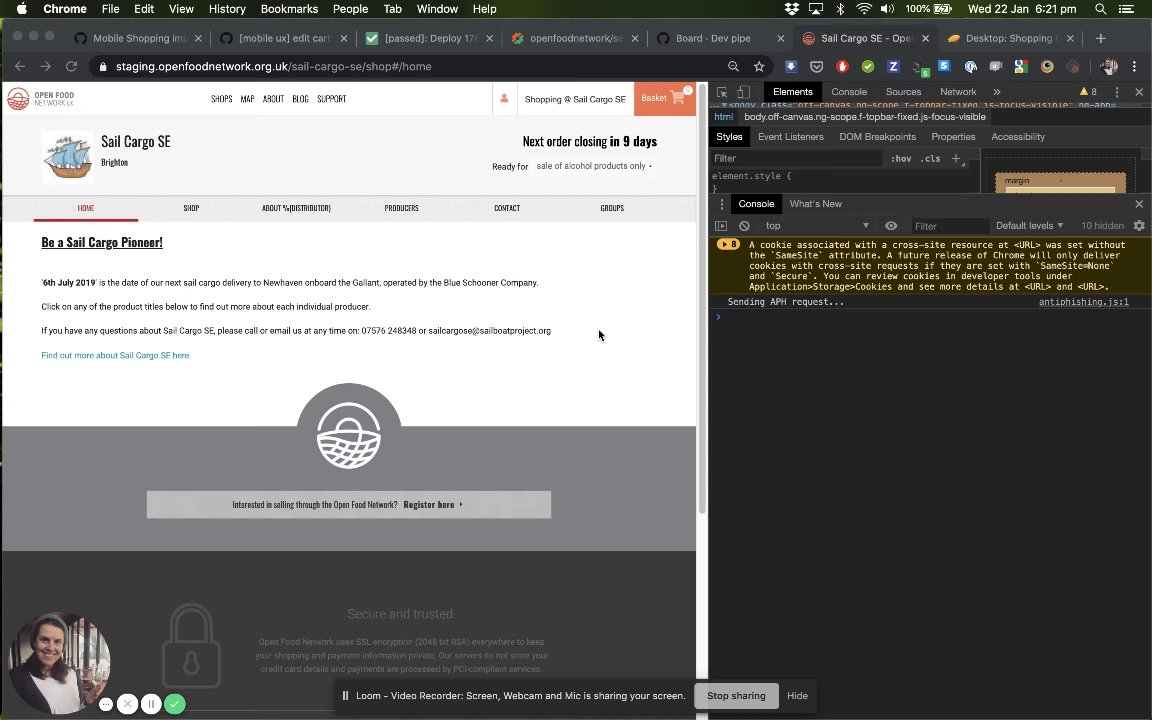Open the Default levels dropdown
The width and height of the screenshot is (1152, 720).
click(1029, 226)
